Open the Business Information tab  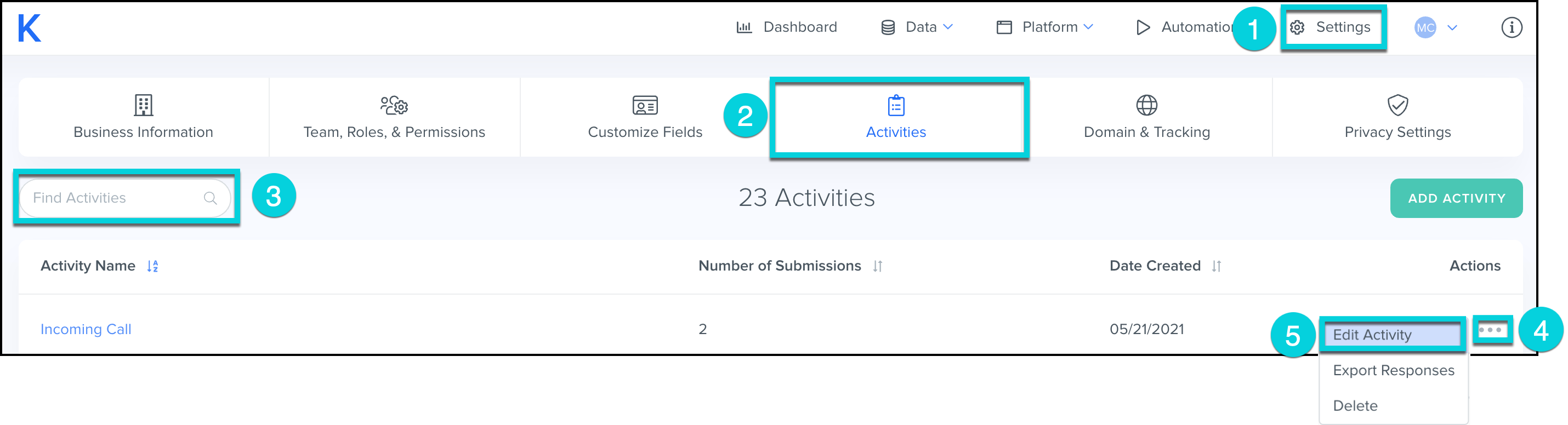point(143,117)
